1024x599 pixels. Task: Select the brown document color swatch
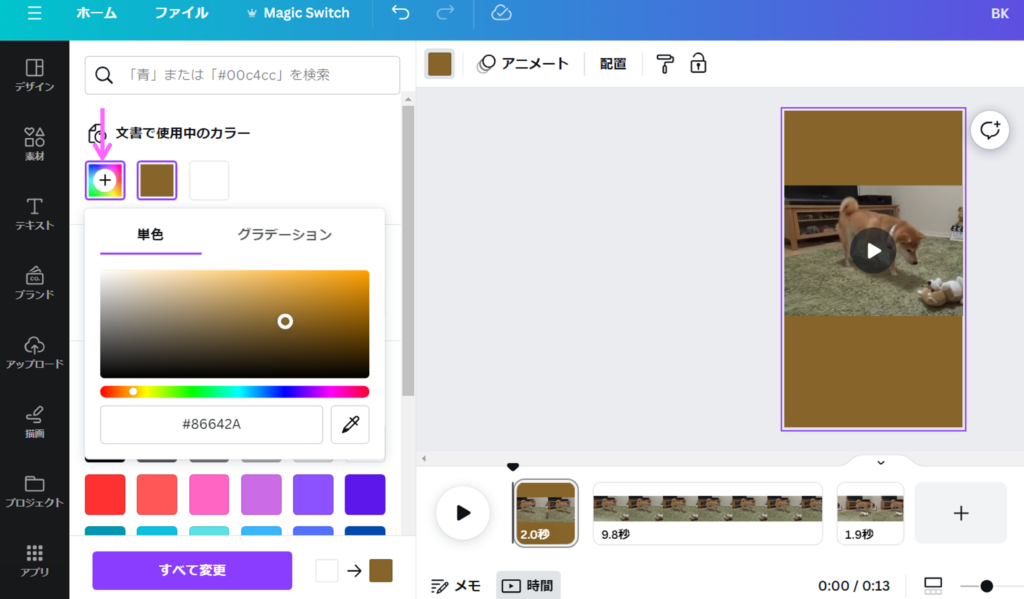[157, 181]
